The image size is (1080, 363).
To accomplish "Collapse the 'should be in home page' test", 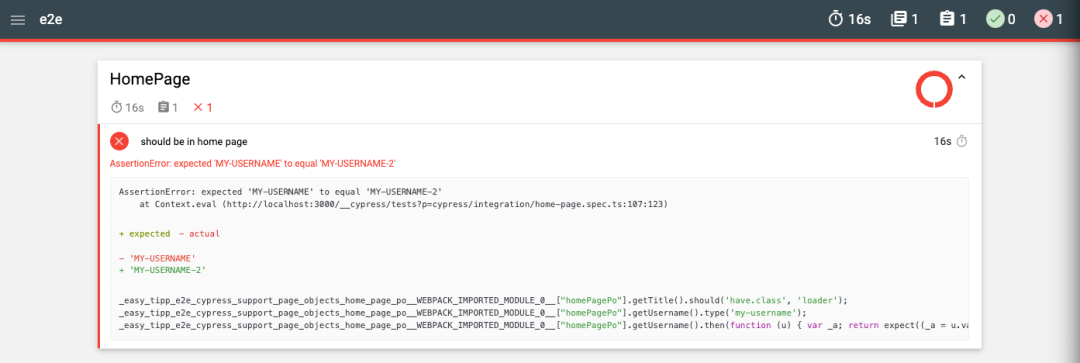I will coord(194,142).
